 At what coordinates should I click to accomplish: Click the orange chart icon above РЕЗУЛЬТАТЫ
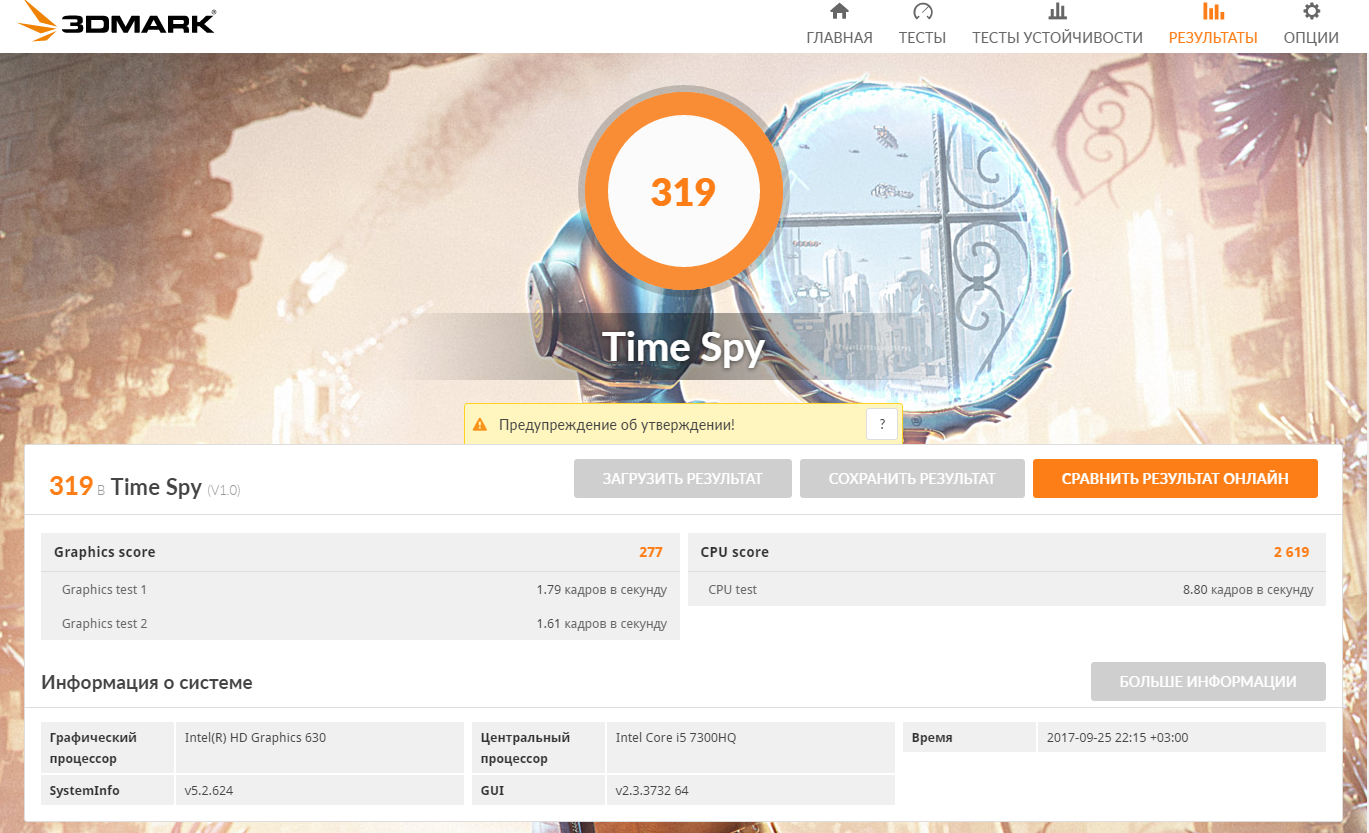click(1213, 12)
